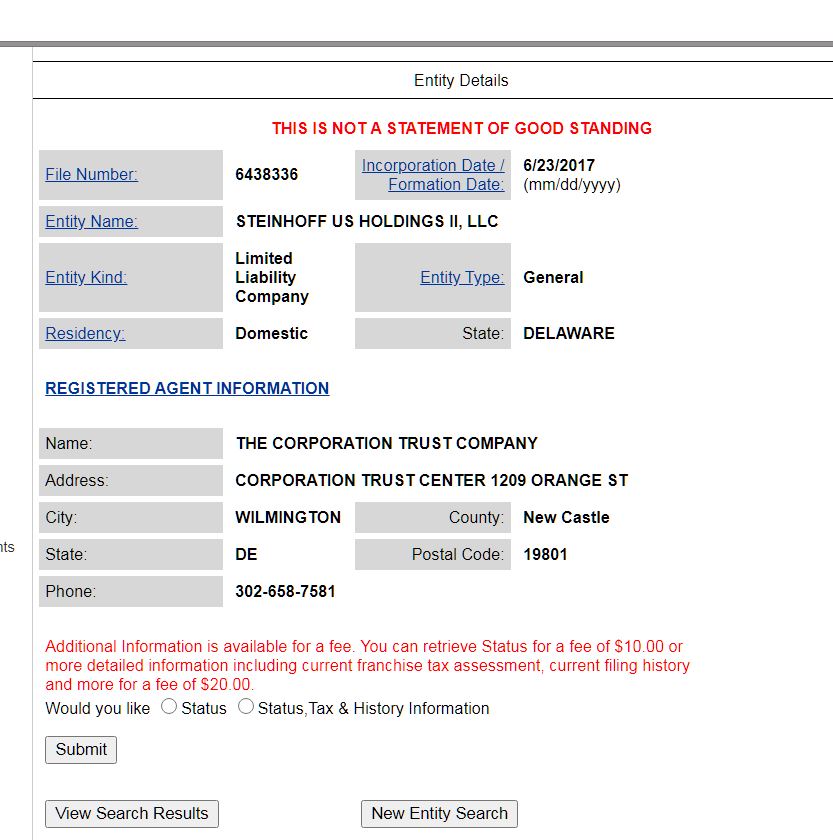The height and width of the screenshot is (840, 833).
Task: Click the Domestic residency value
Action: (x=271, y=333)
